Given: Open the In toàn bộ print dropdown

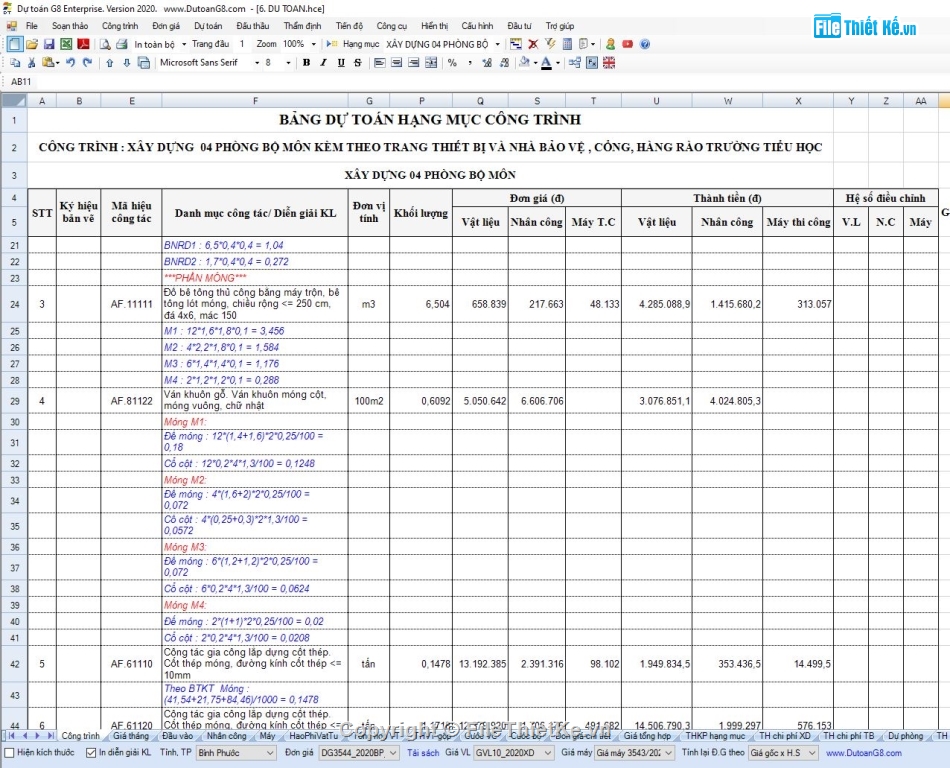Looking at the screenshot, I should [x=184, y=44].
